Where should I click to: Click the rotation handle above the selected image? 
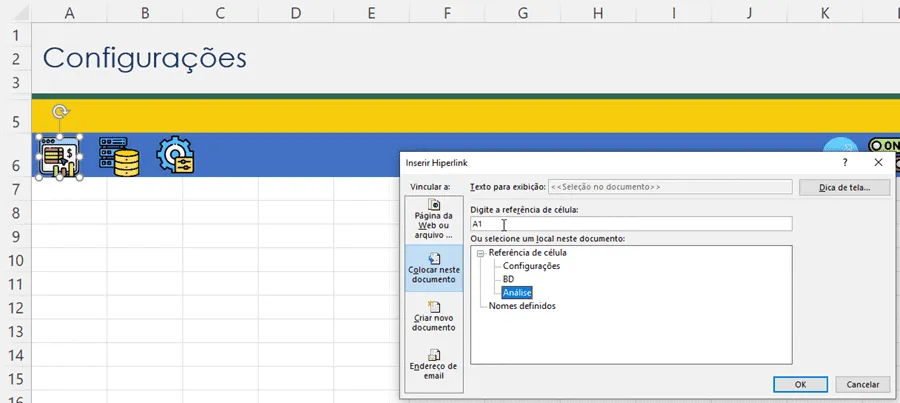tap(60, 111)
